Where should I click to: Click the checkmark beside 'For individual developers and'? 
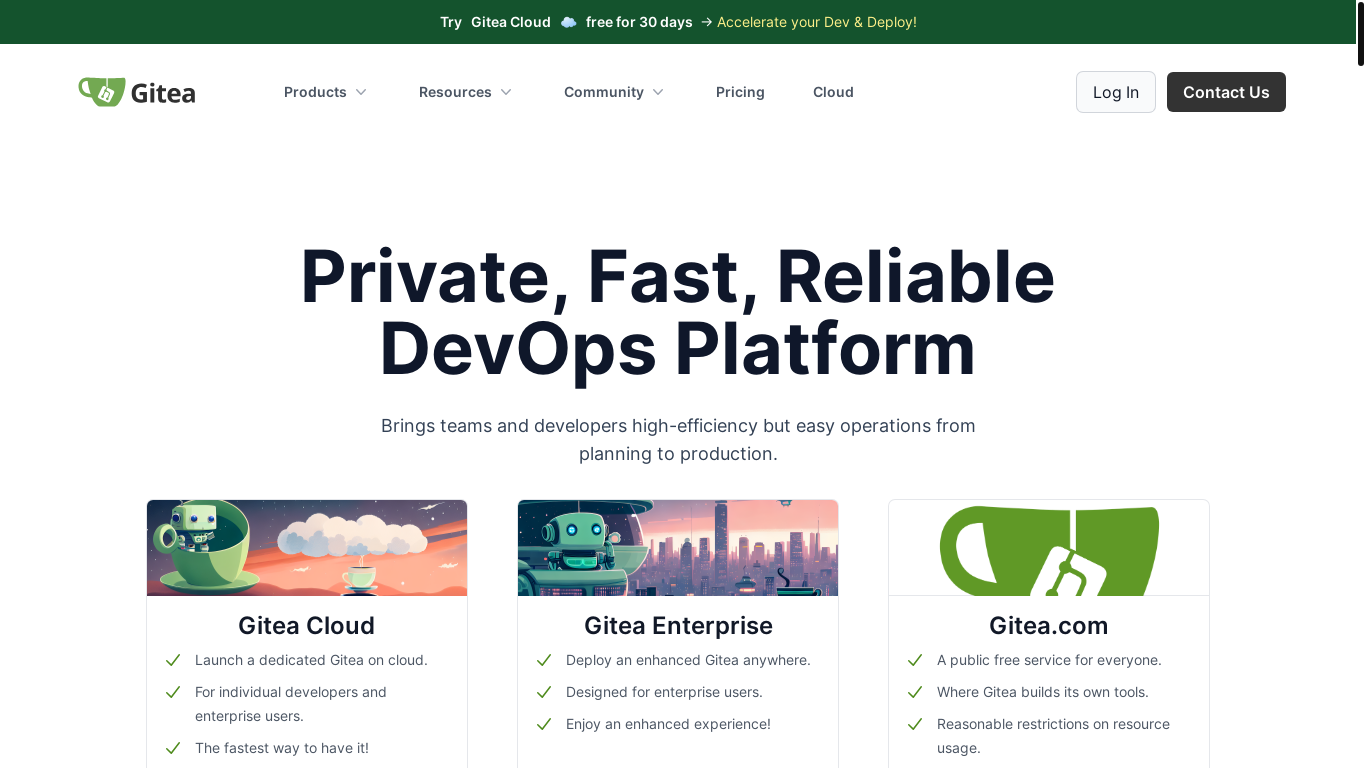(173, 692)
